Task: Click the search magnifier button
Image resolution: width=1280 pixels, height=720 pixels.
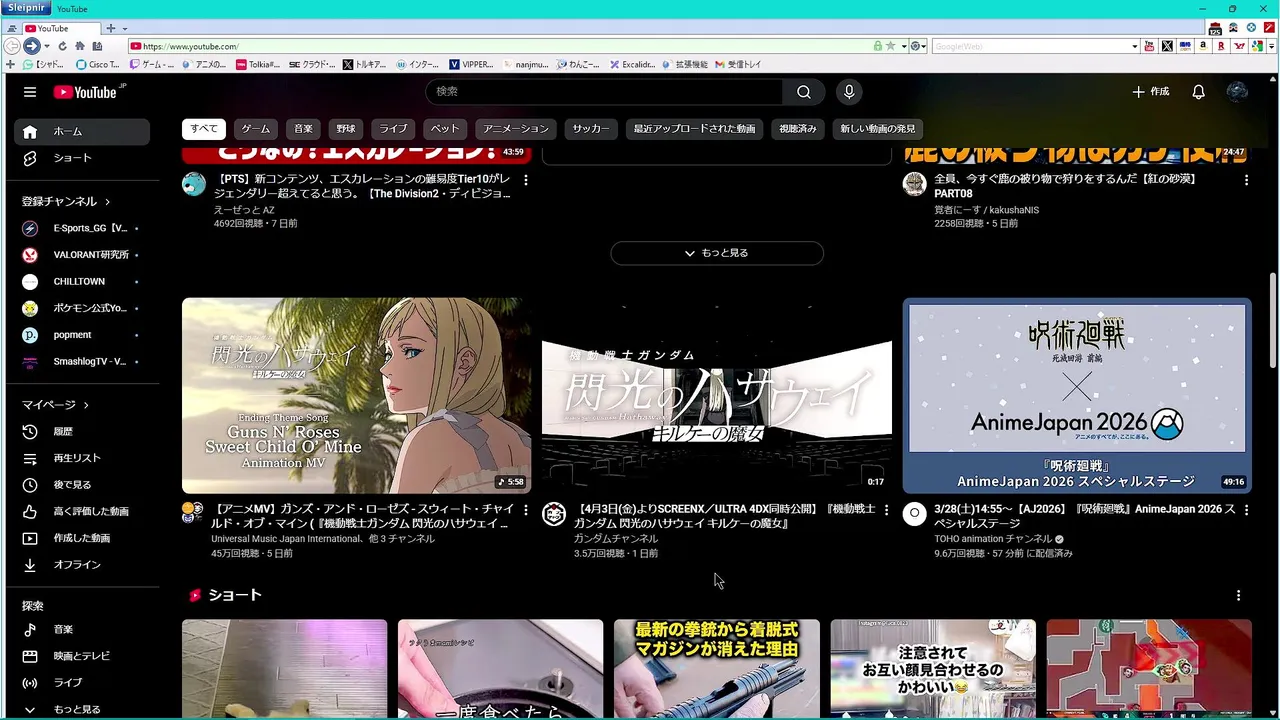Action: point(804,92)
